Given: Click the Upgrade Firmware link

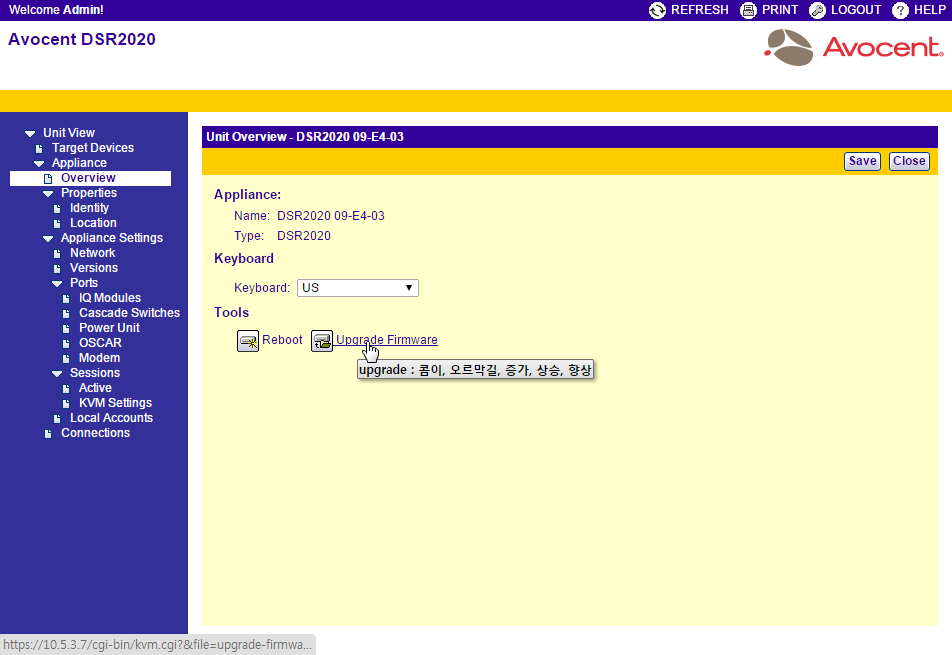Looking at the screenshot, I should [x=387, y=340].
